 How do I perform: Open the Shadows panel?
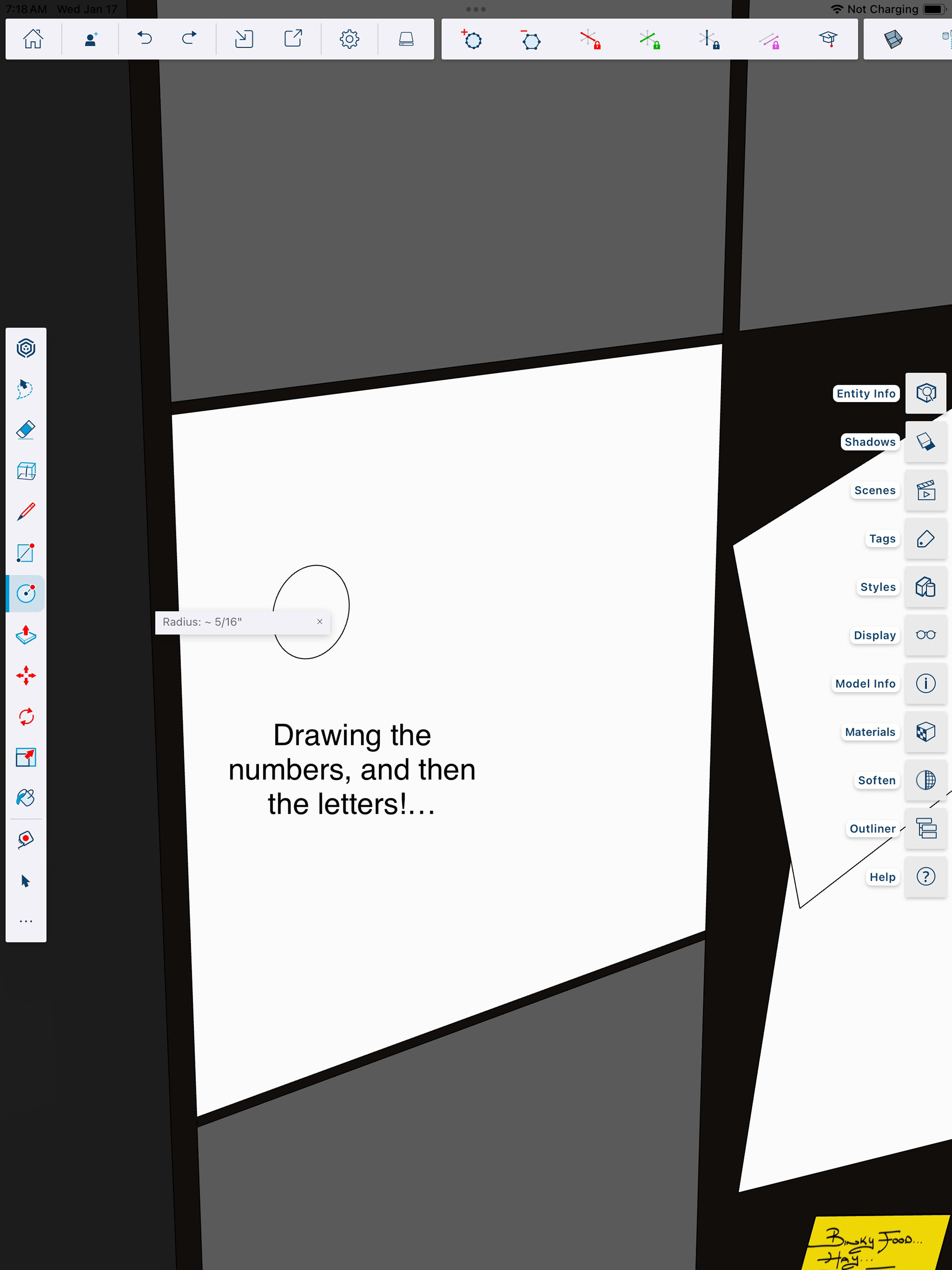click(x=925, y=441)
